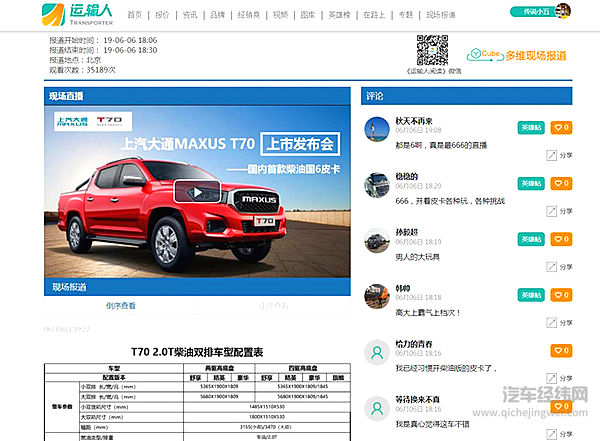Open the 视频 navigation item

pos(281,16)
